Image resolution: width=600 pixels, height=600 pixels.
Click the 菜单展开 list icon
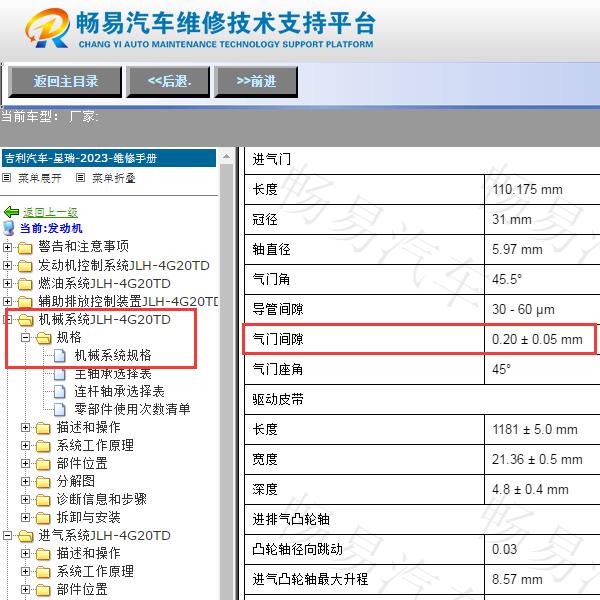(7, 178)
